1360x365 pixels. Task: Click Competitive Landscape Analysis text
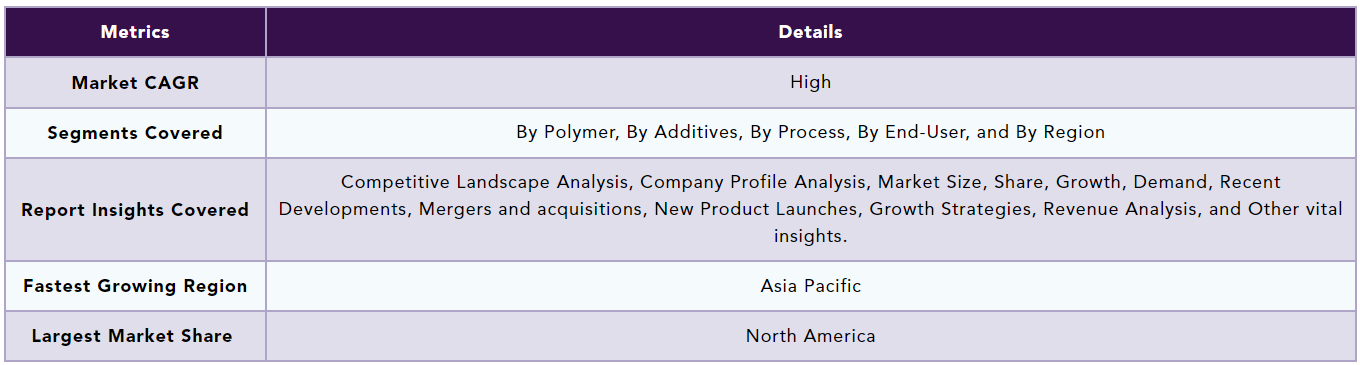pos(486,183)
